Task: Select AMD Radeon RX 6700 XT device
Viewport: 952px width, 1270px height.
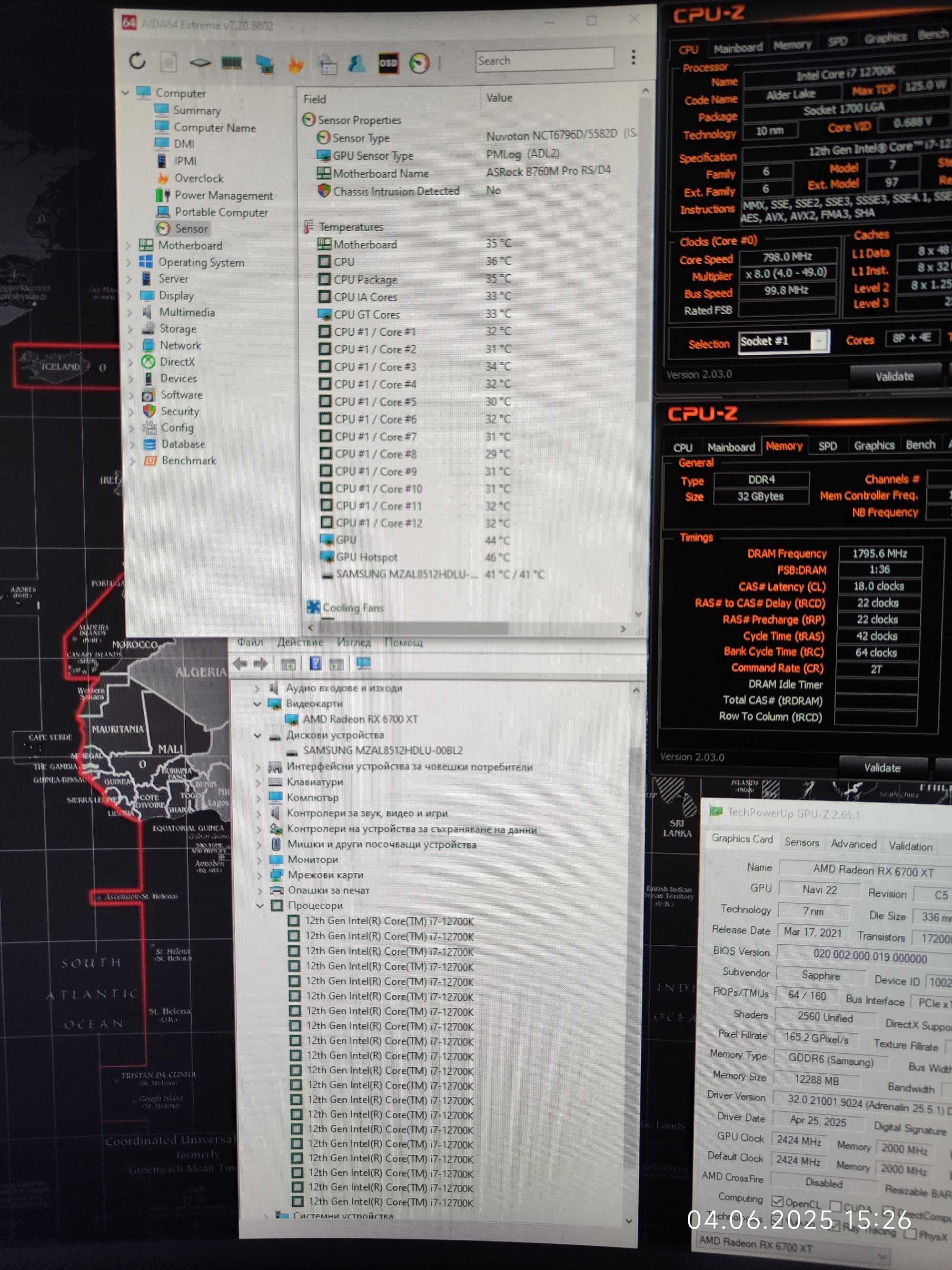Action: pos(360,719)
